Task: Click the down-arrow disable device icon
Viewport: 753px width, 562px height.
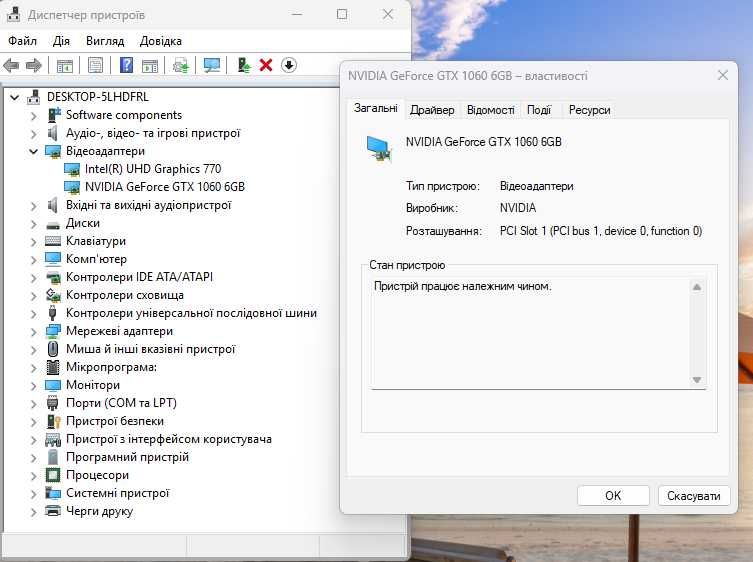Action: click(x=289, y=65)
